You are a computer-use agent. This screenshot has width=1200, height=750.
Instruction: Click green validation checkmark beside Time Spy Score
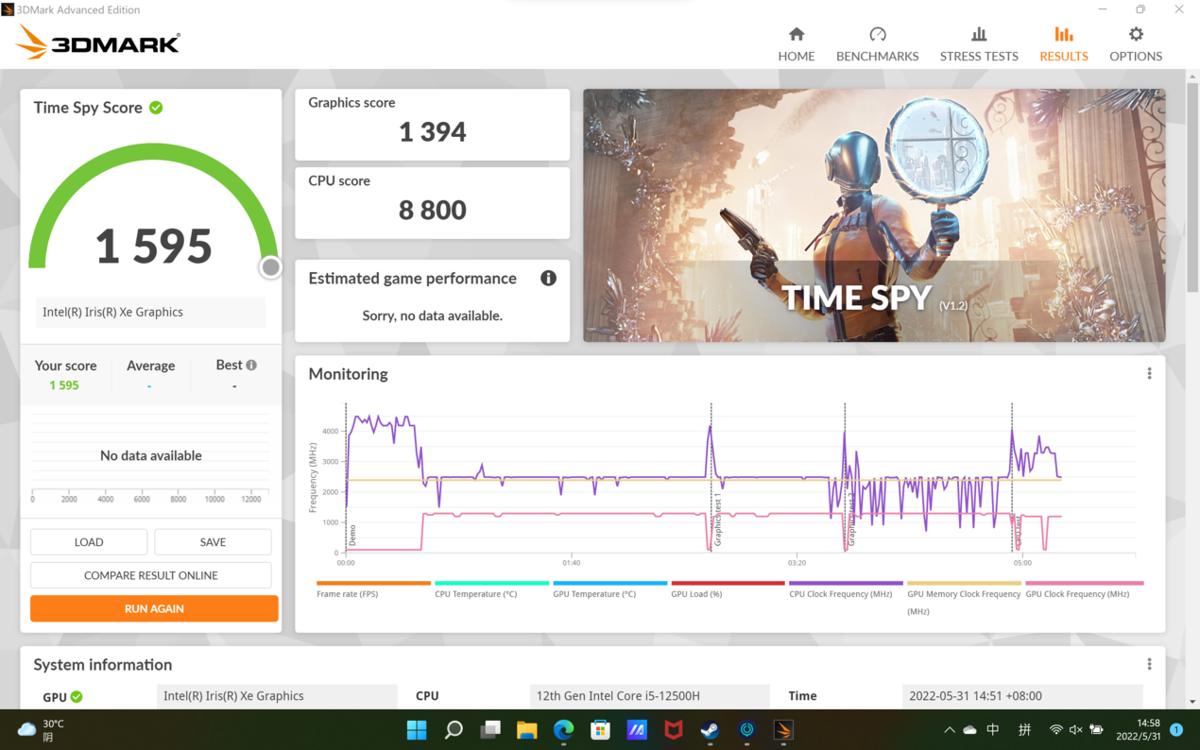point(156,107)
